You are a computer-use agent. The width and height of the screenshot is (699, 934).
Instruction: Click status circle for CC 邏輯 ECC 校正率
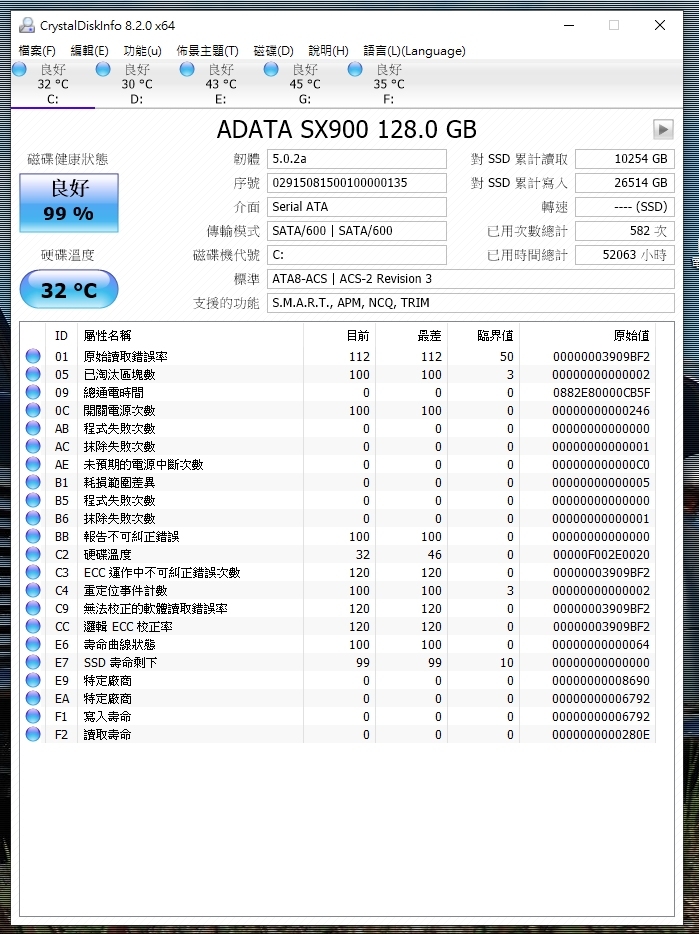click(x=33, y=626)
